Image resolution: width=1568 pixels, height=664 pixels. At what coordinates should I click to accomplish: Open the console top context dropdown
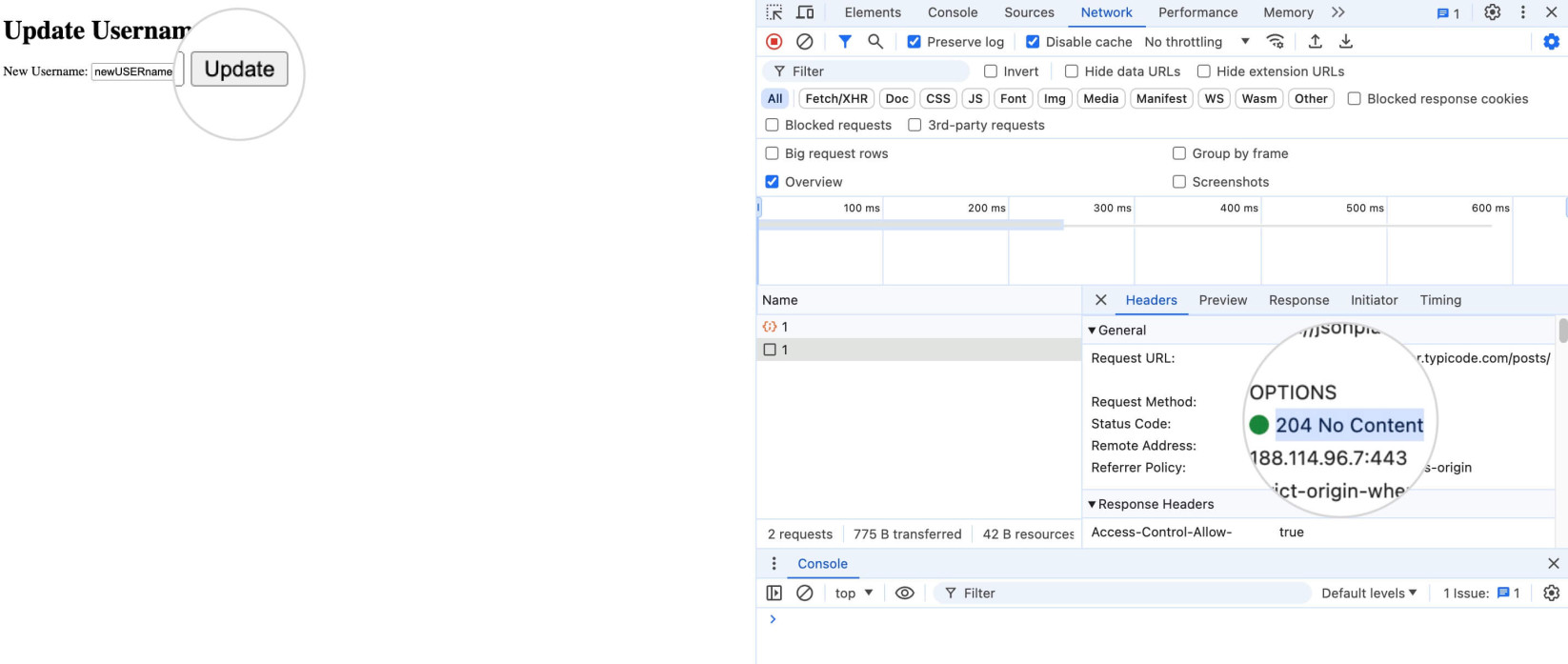[x=854, y=594]
